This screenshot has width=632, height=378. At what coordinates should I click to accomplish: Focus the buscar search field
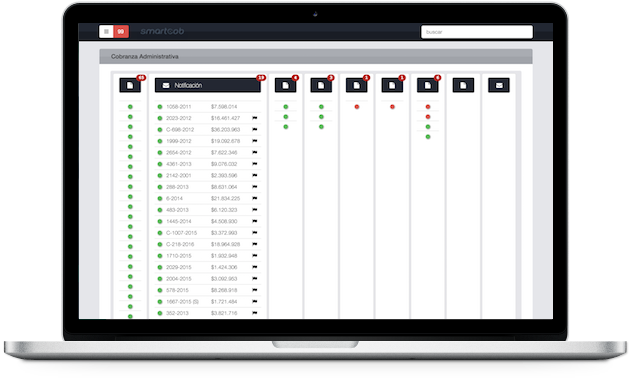coord(477,32)
